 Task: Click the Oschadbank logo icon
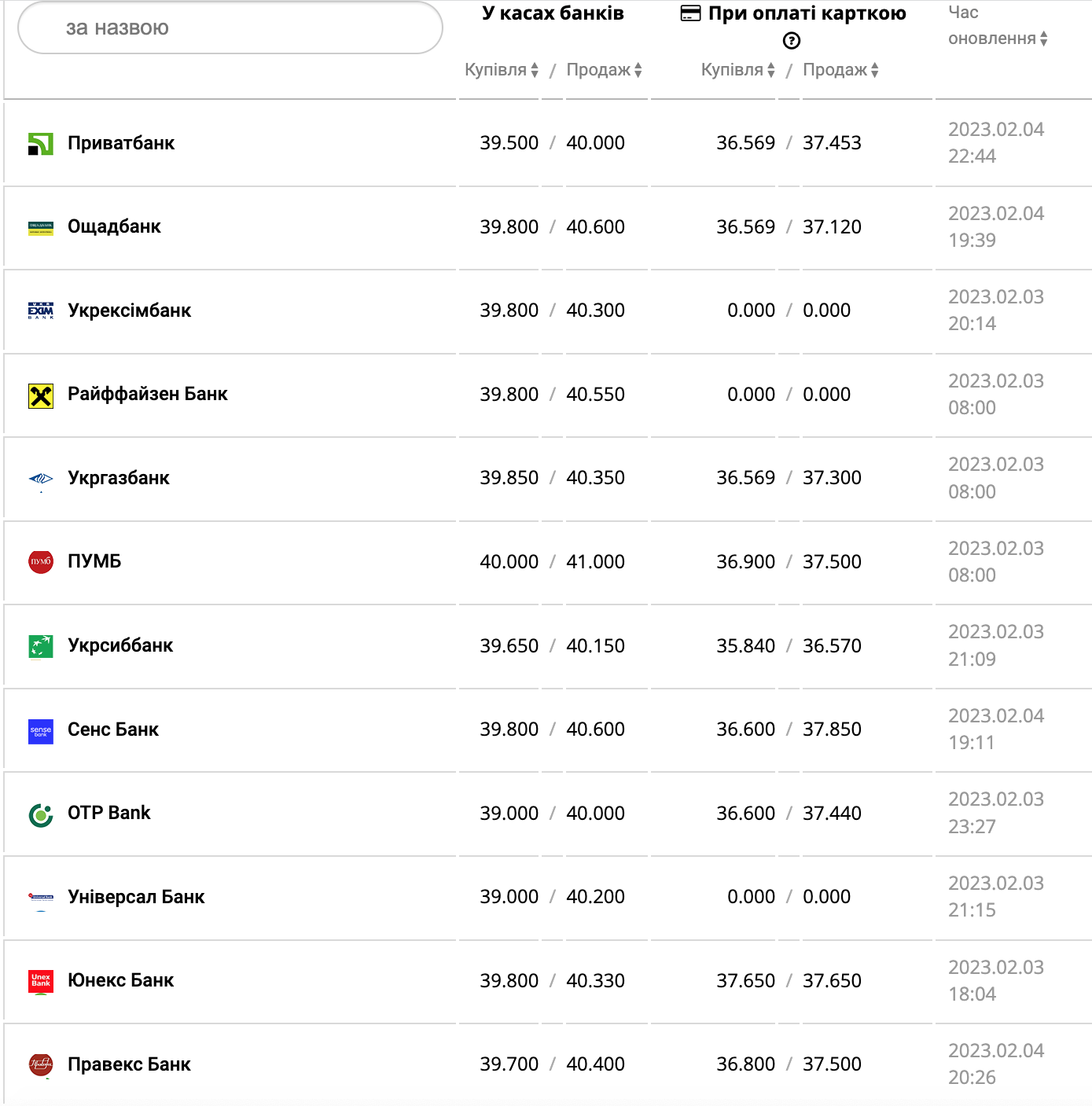pos(41,228)
